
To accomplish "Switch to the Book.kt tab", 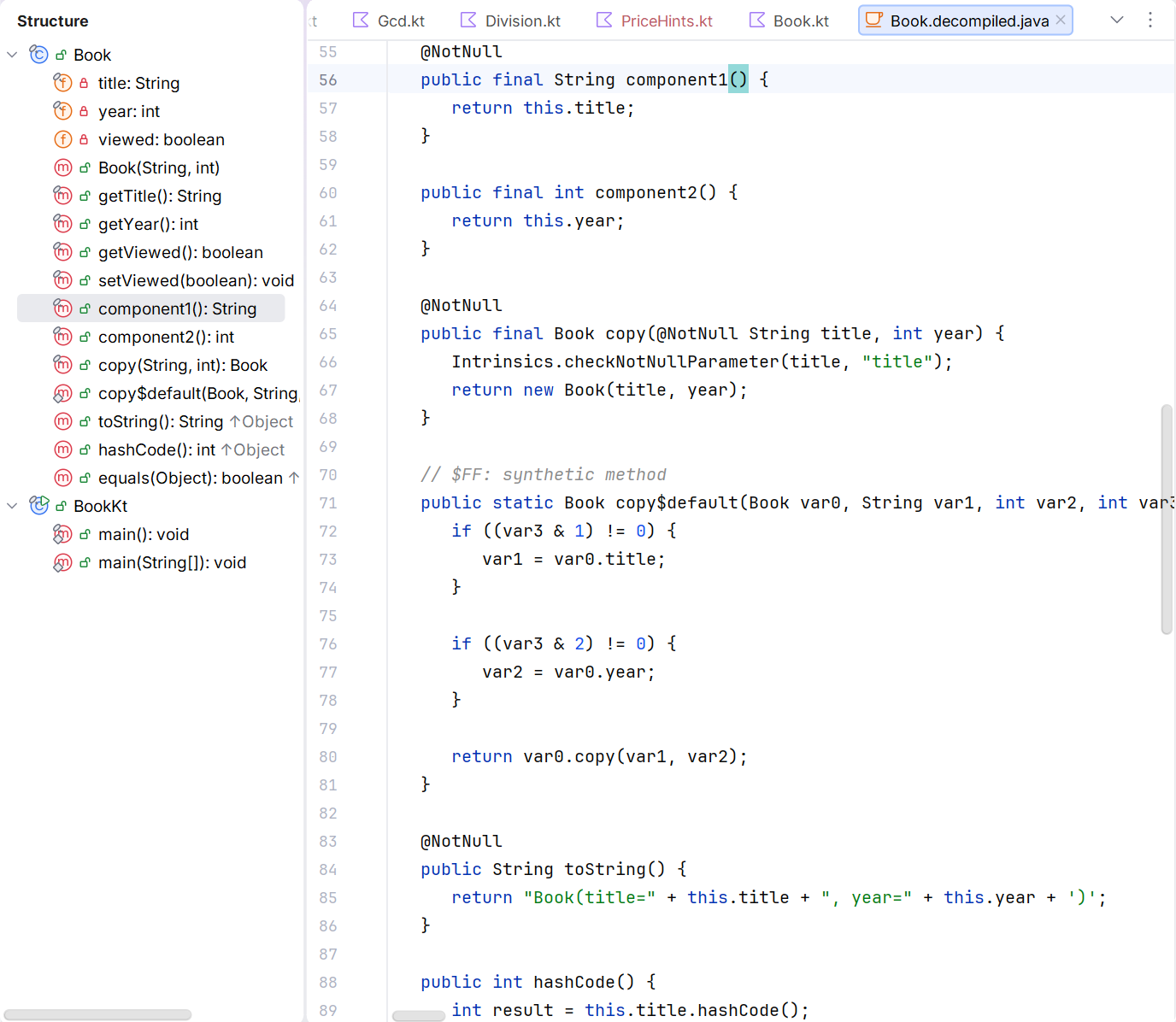I will [x=789, y=21].
